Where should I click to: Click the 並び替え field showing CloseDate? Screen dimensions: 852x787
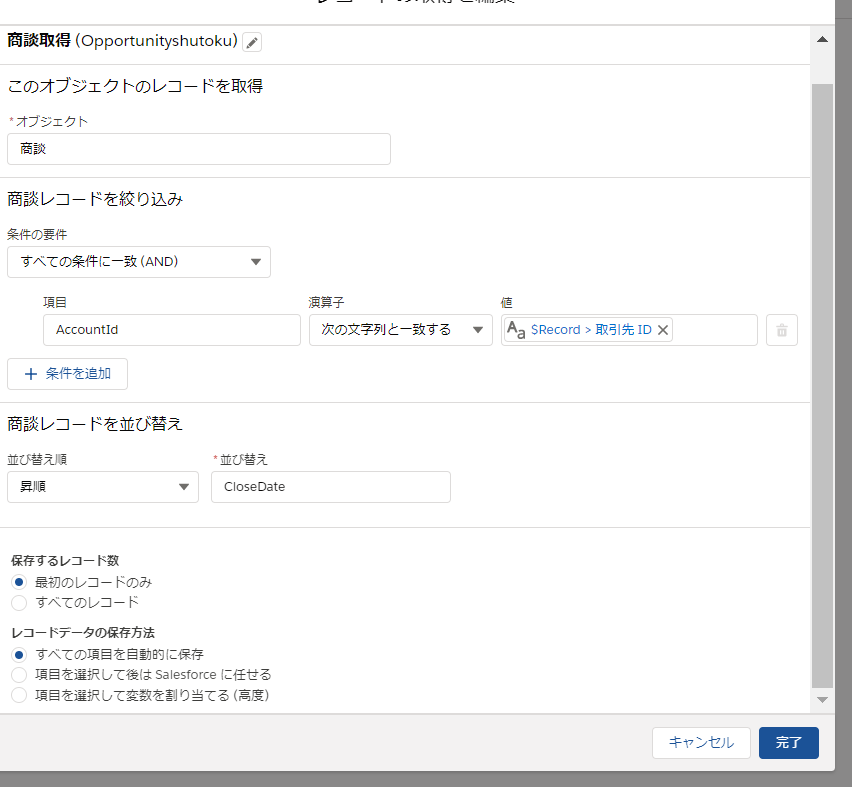click(x=330, y=487)
